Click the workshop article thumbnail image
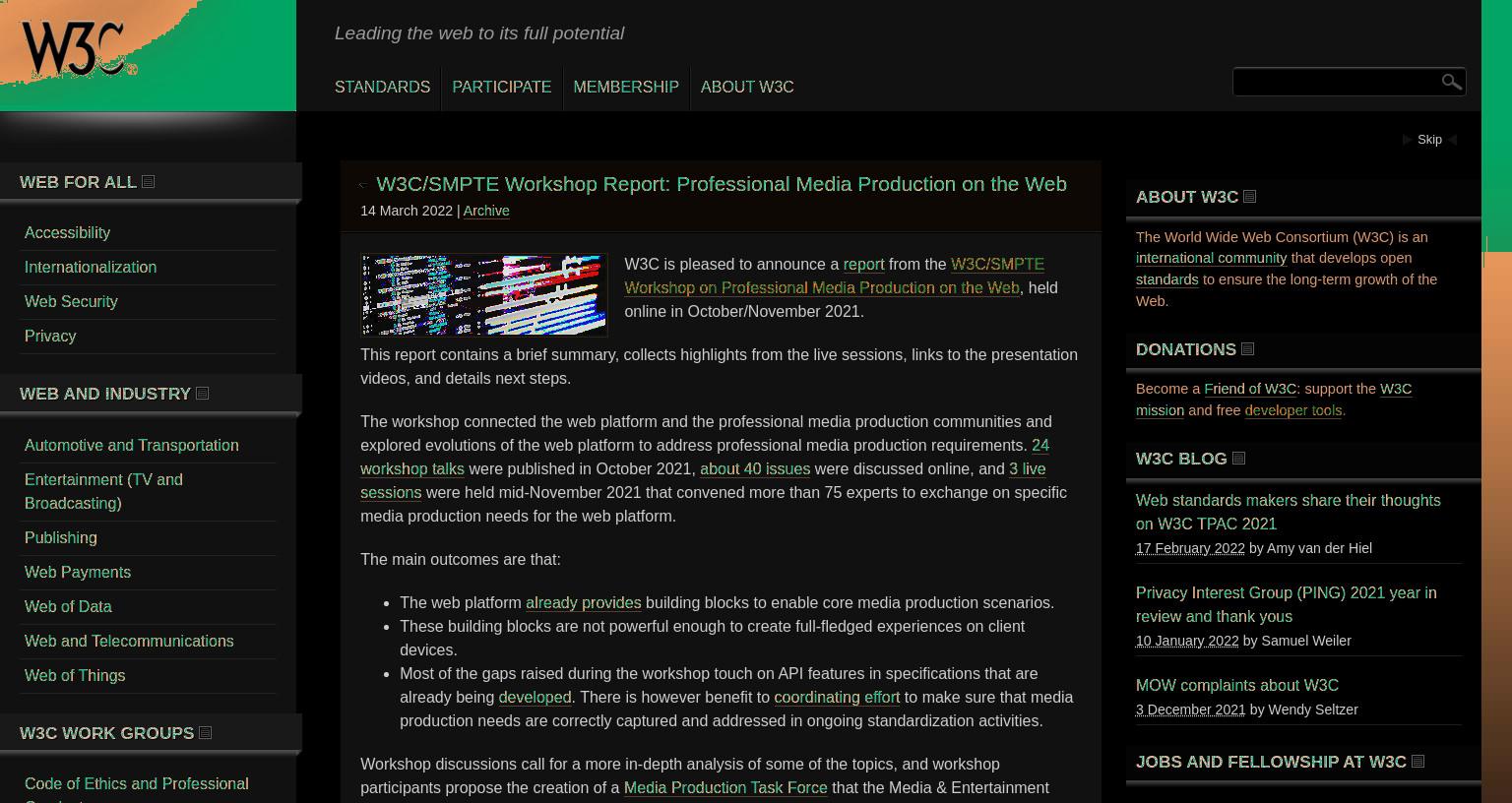 click(x=484, y=295)
